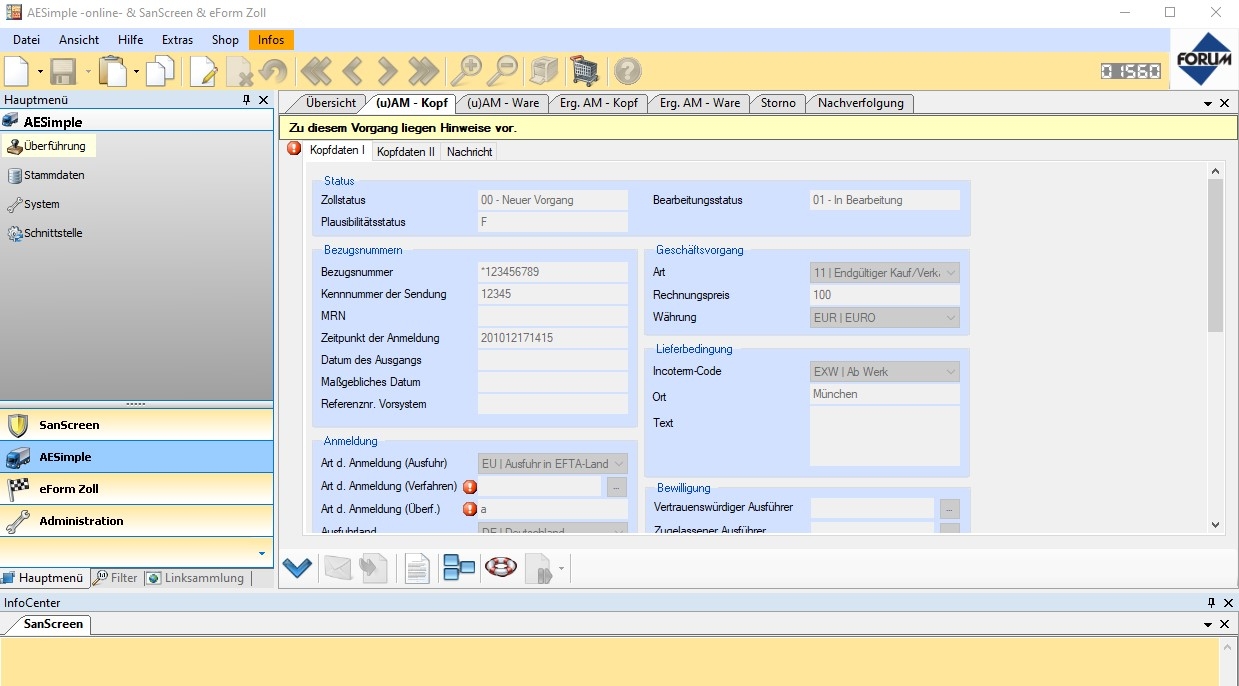
Task: Open dropdown arrow beside document skip-forward icon
Action: (x=563, y=569)
